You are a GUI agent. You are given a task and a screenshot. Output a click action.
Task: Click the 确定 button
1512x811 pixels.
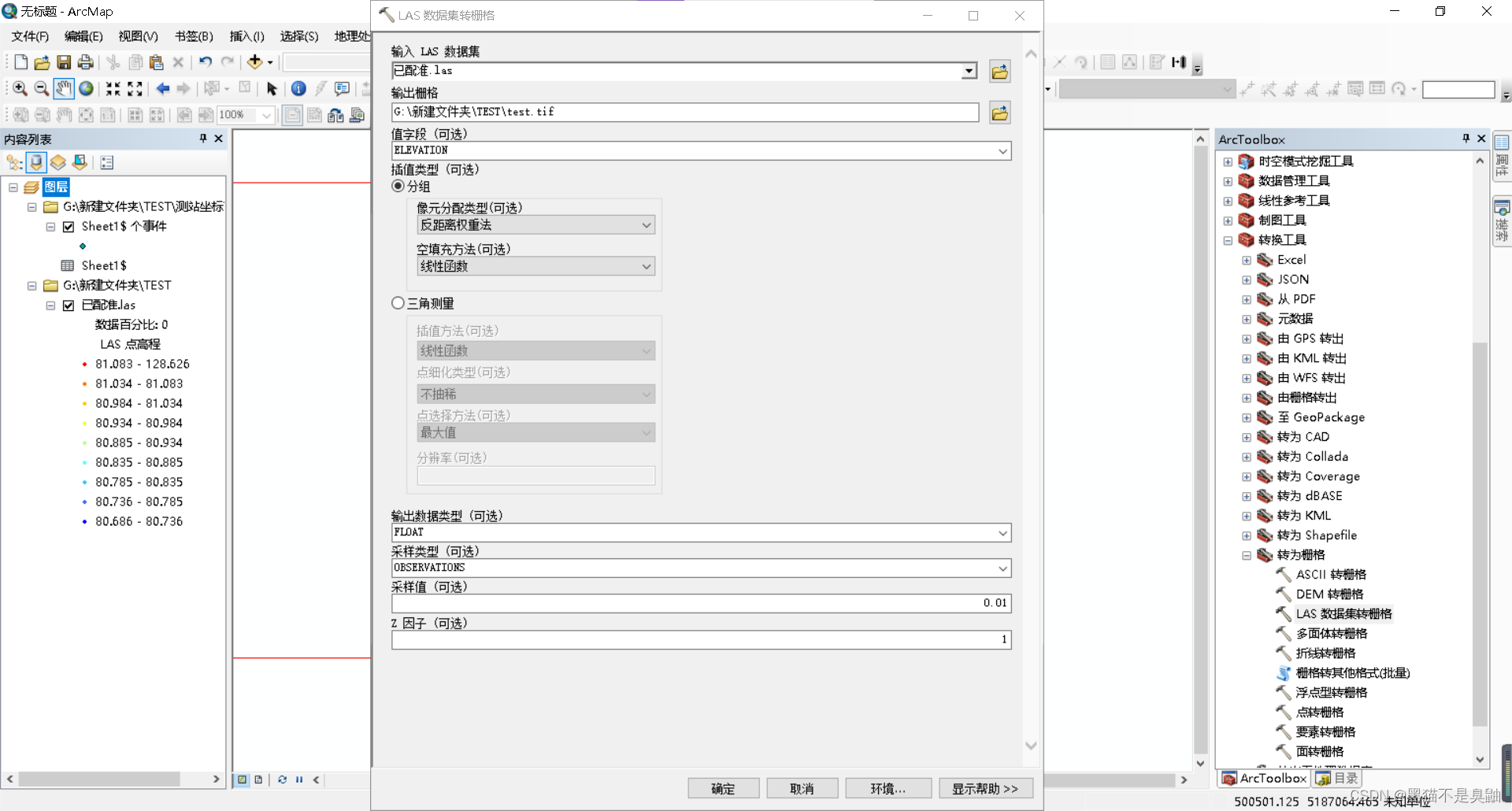click(722, 788)
